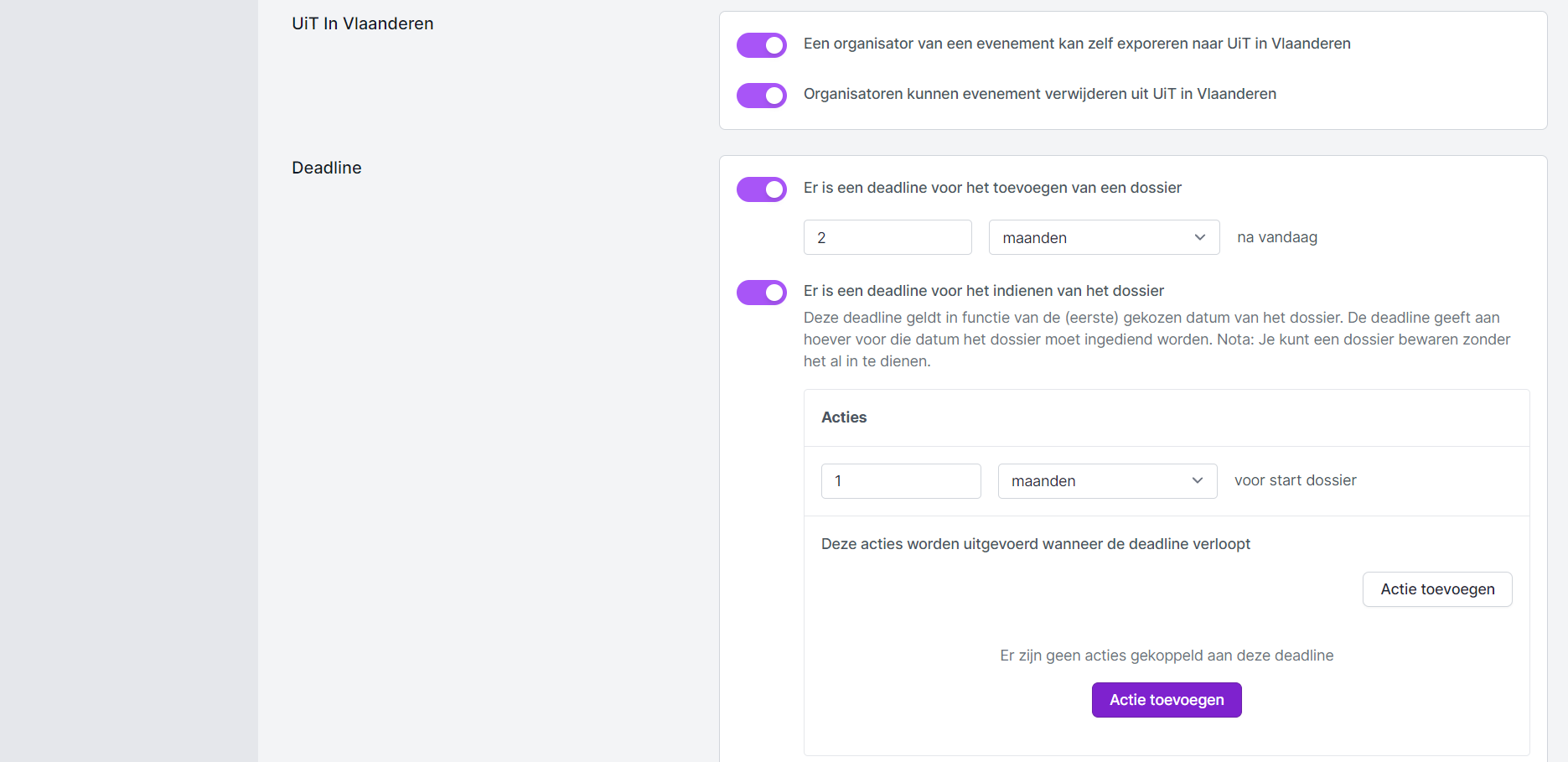Click the 'Acties' panel header

(x=844, y=417)
